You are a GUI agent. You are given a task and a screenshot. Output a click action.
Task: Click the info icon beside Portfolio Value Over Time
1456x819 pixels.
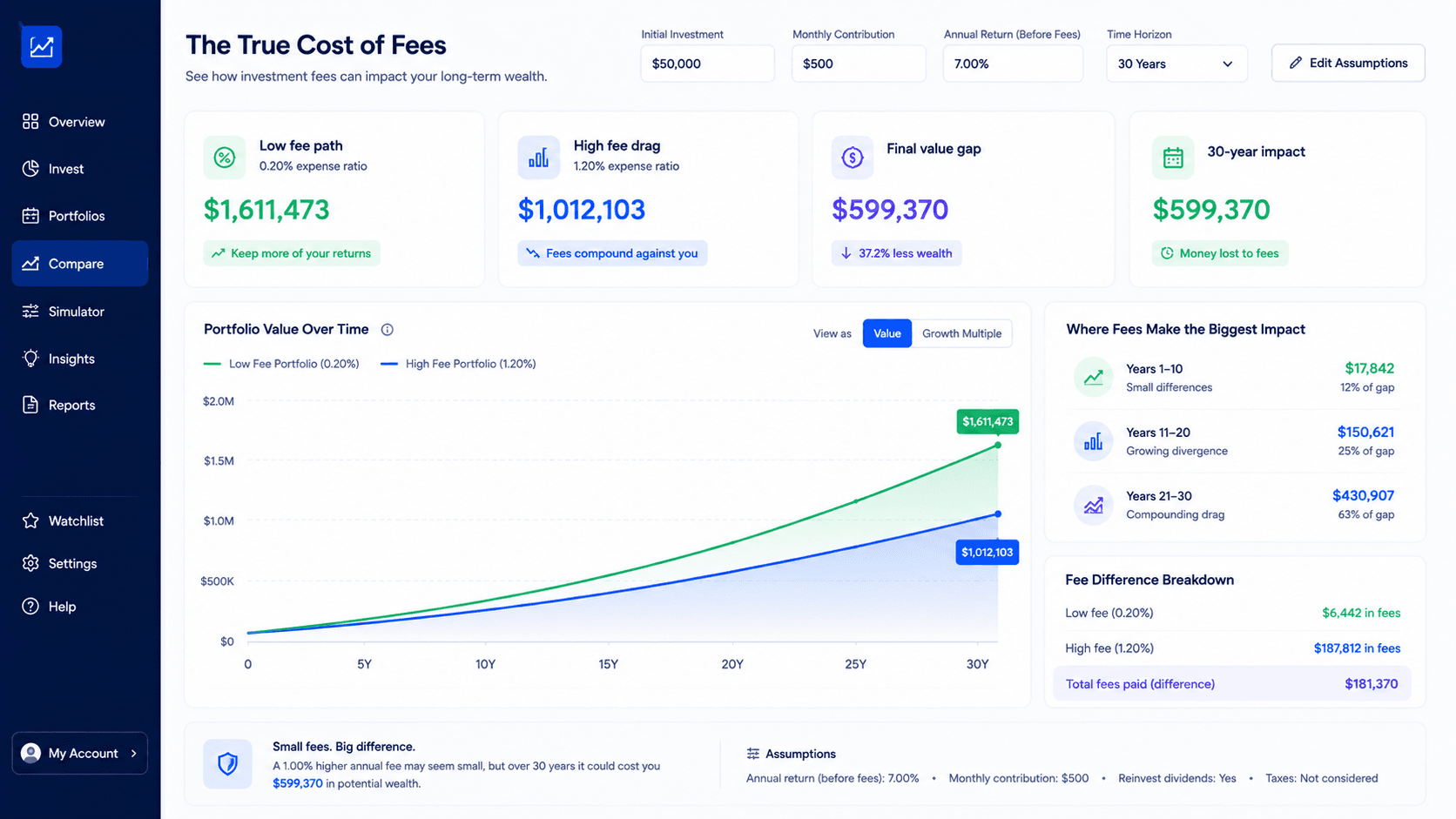tap(388, 330)
